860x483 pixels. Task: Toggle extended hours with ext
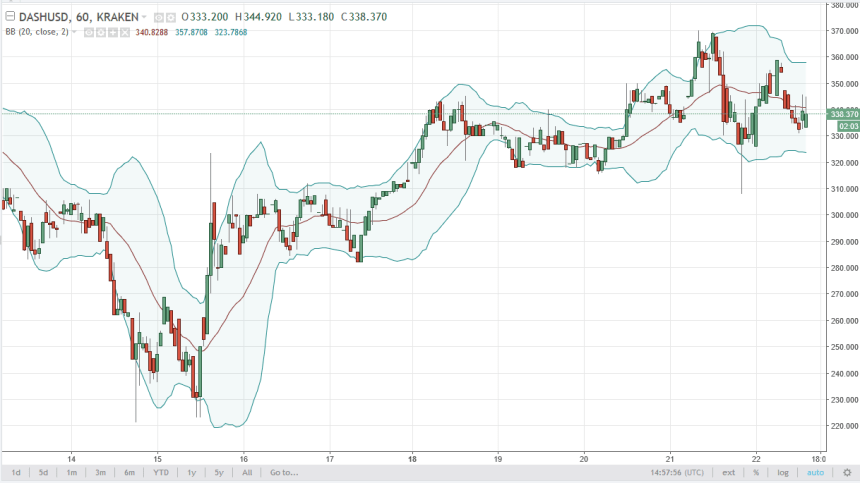click(729, 472)
